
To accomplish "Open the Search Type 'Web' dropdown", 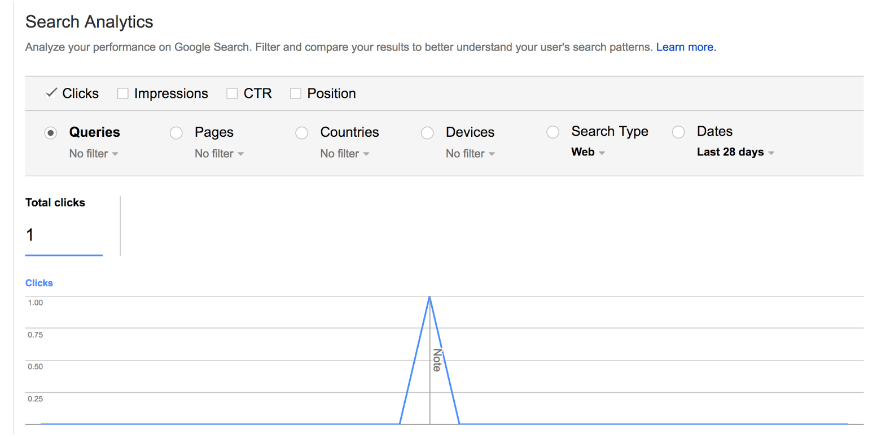I will (588, 153).
